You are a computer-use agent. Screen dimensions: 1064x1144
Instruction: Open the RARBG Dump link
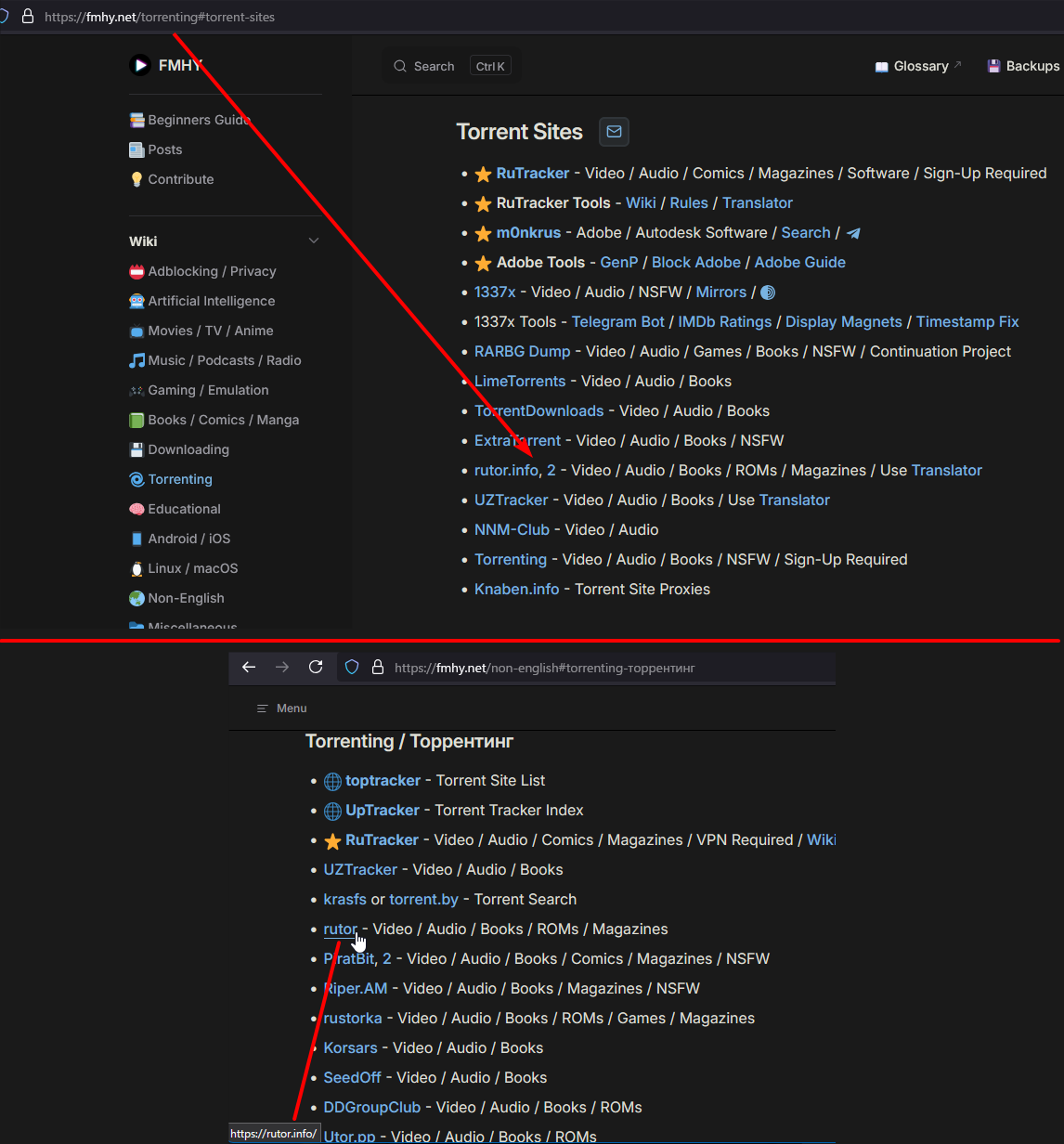(523, 351)
